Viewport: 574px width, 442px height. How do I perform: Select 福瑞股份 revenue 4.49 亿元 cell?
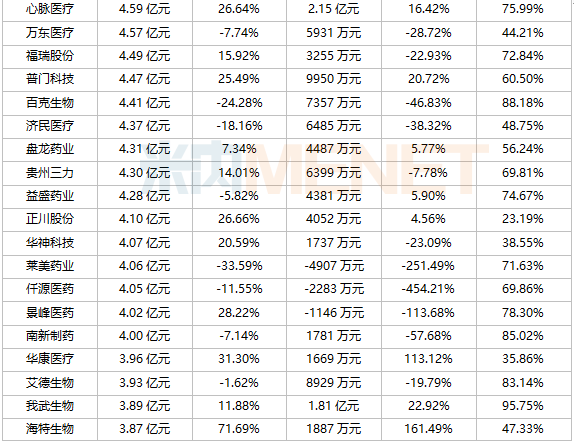tap(145, 56)
